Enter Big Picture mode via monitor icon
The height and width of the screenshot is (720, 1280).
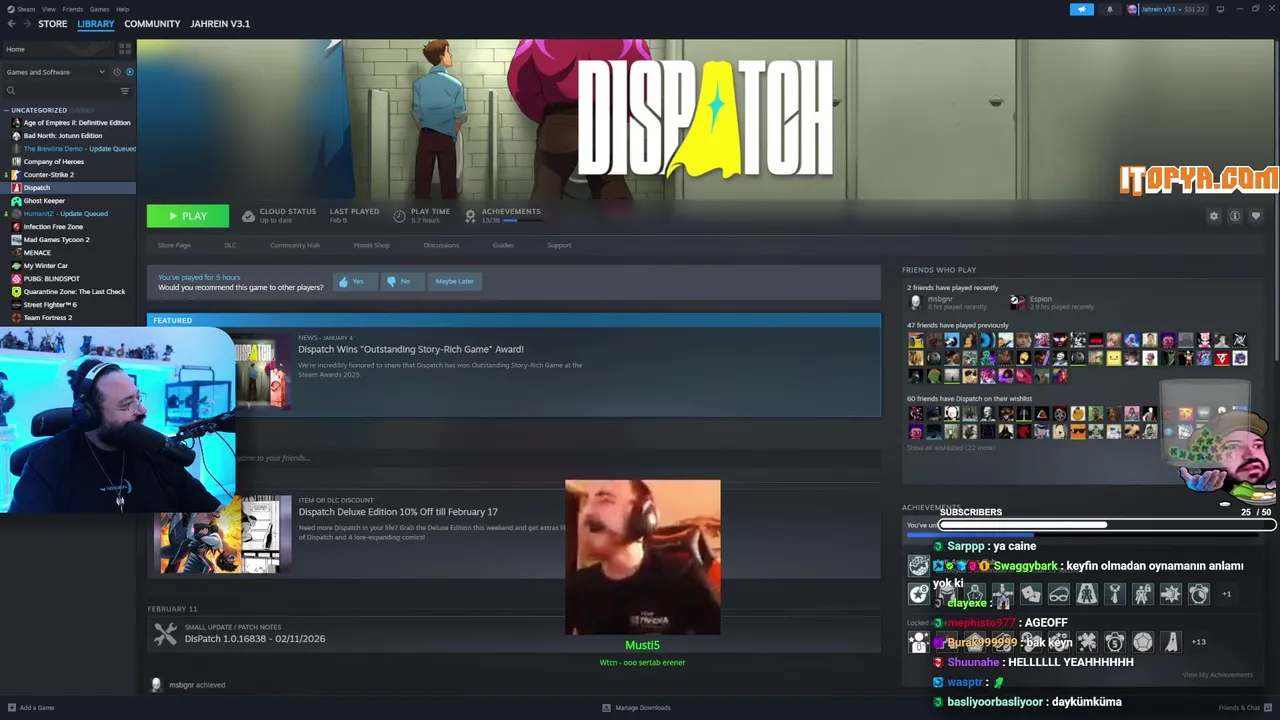click(1220, 9)
